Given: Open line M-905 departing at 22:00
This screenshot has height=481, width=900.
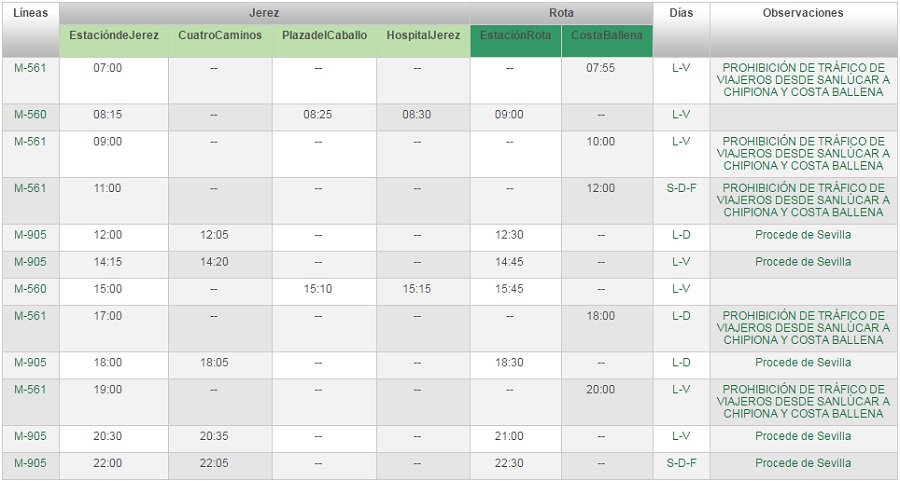Looking at the screenshot, I should point(30,463).
